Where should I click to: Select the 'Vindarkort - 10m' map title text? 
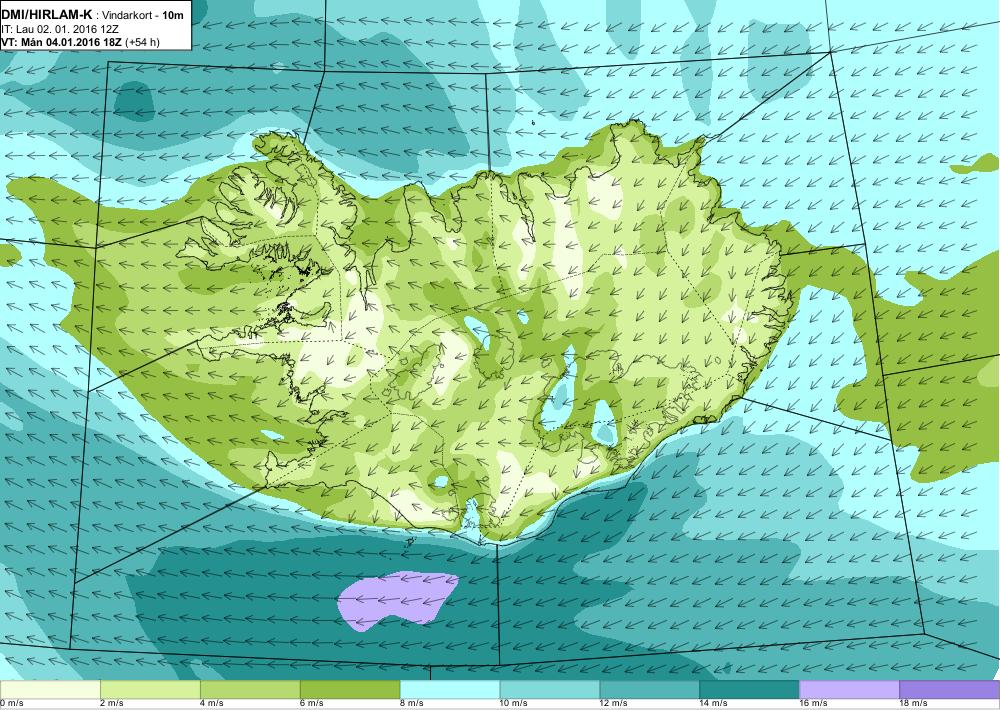click(142, 15)
